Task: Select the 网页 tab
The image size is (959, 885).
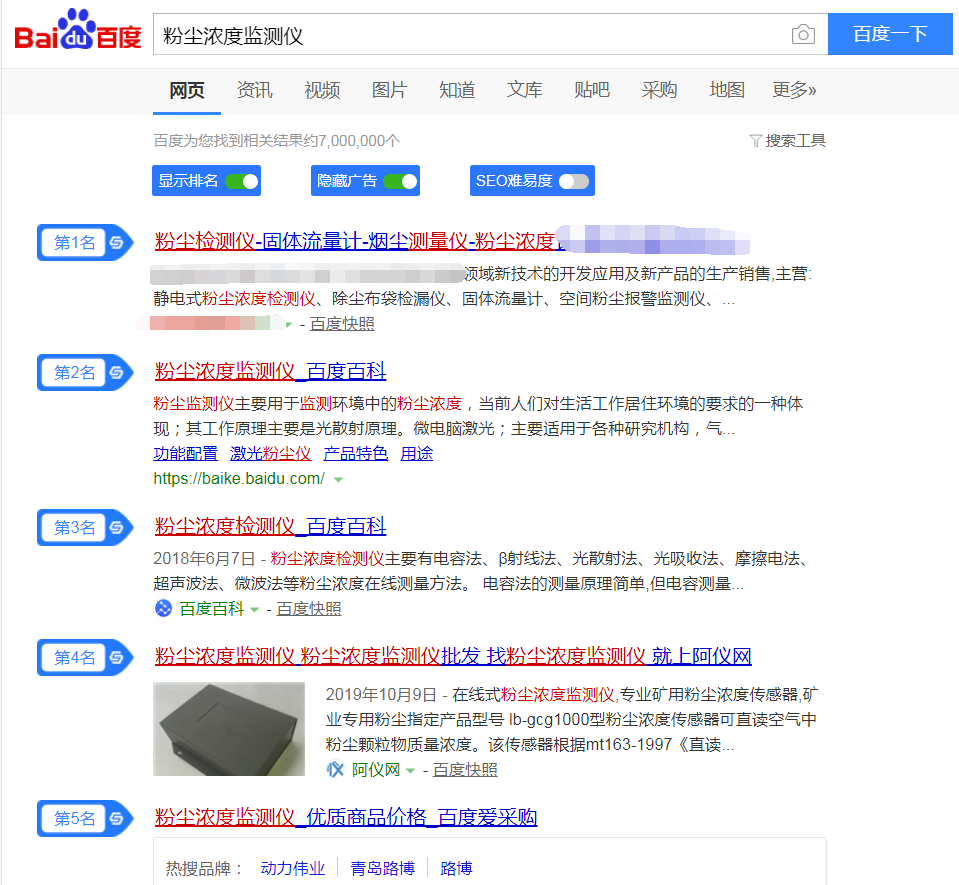Action: pyautogui.click(x=187, y=90)
